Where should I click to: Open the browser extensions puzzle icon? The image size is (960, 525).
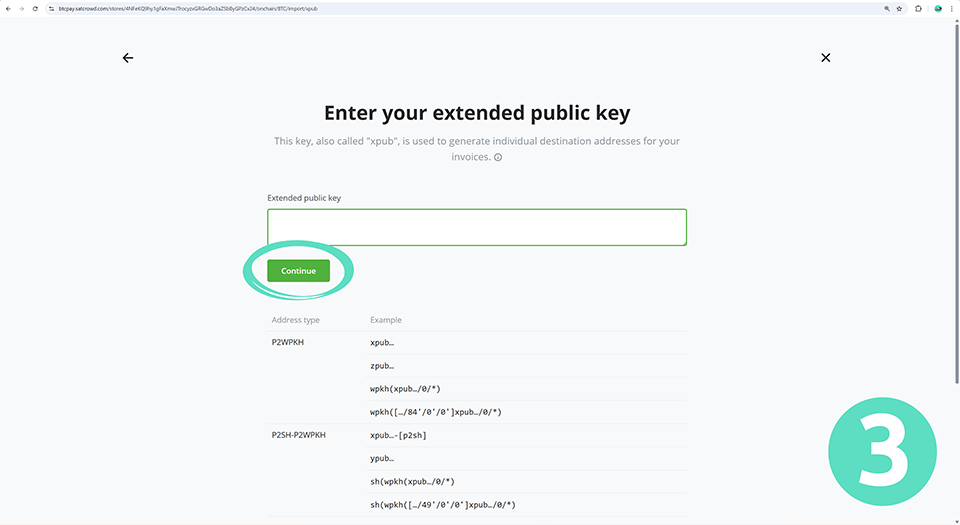[x=919, y=8]
